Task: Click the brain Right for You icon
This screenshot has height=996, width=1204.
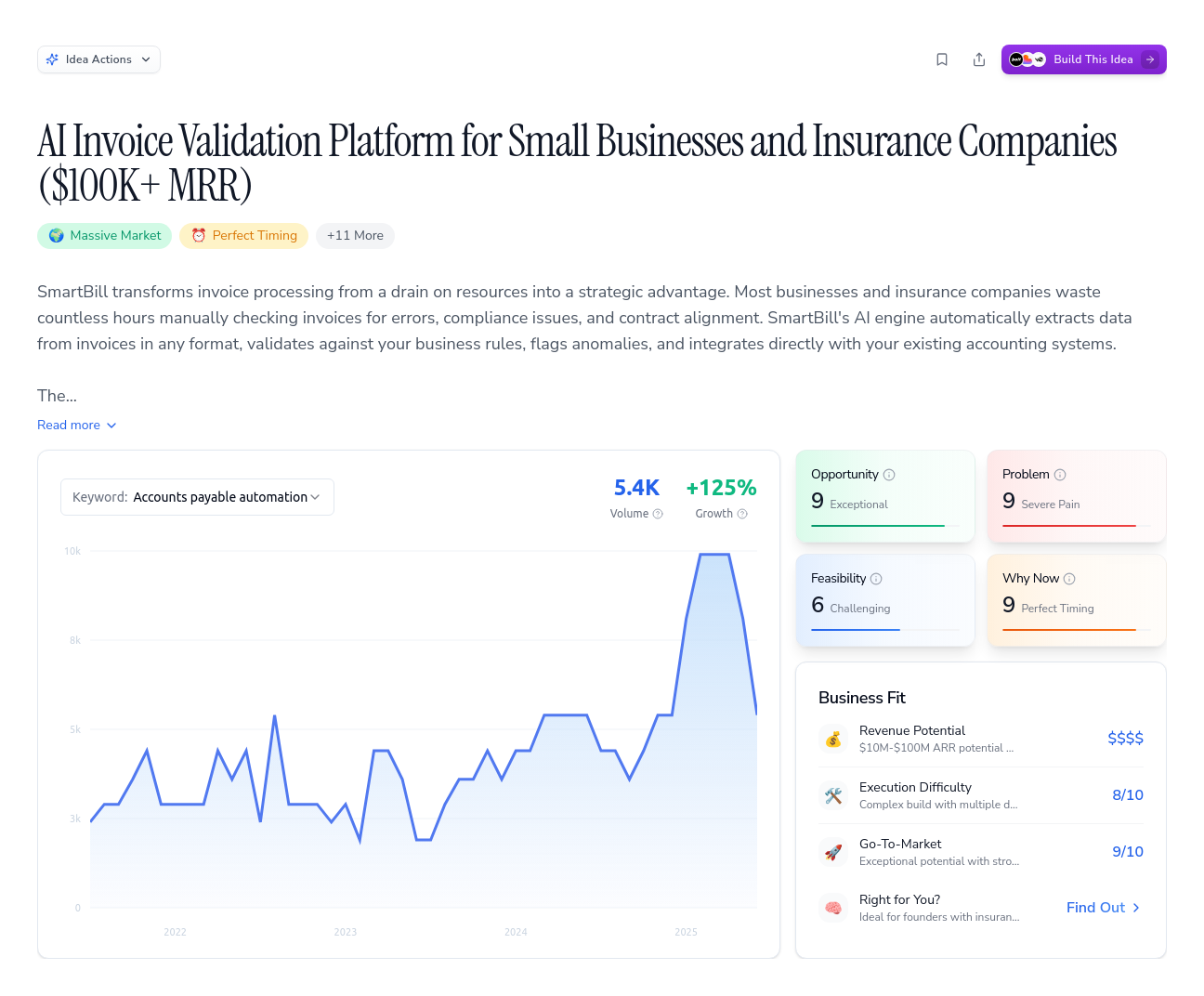Action: coord(833,908)
